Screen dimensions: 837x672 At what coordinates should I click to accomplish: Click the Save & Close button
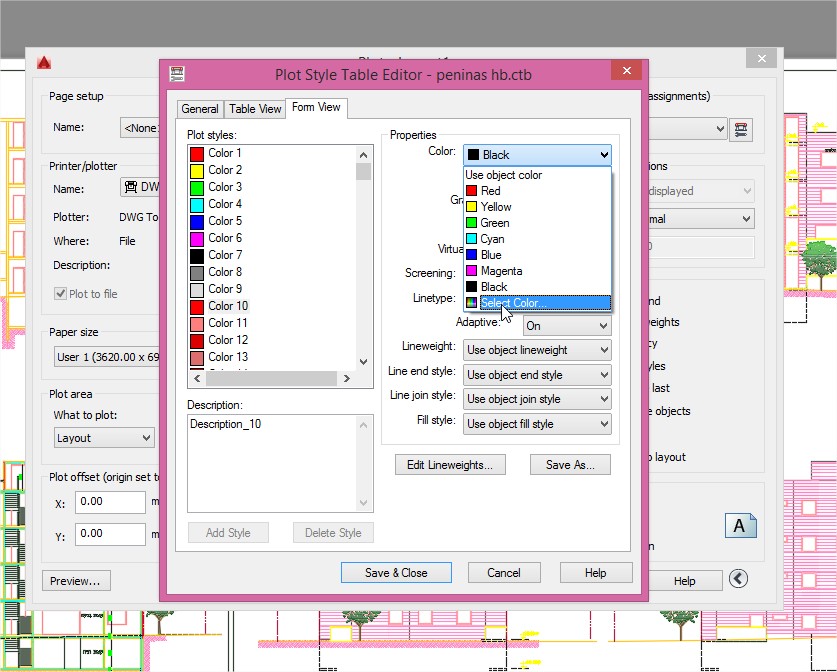point(396,573)
